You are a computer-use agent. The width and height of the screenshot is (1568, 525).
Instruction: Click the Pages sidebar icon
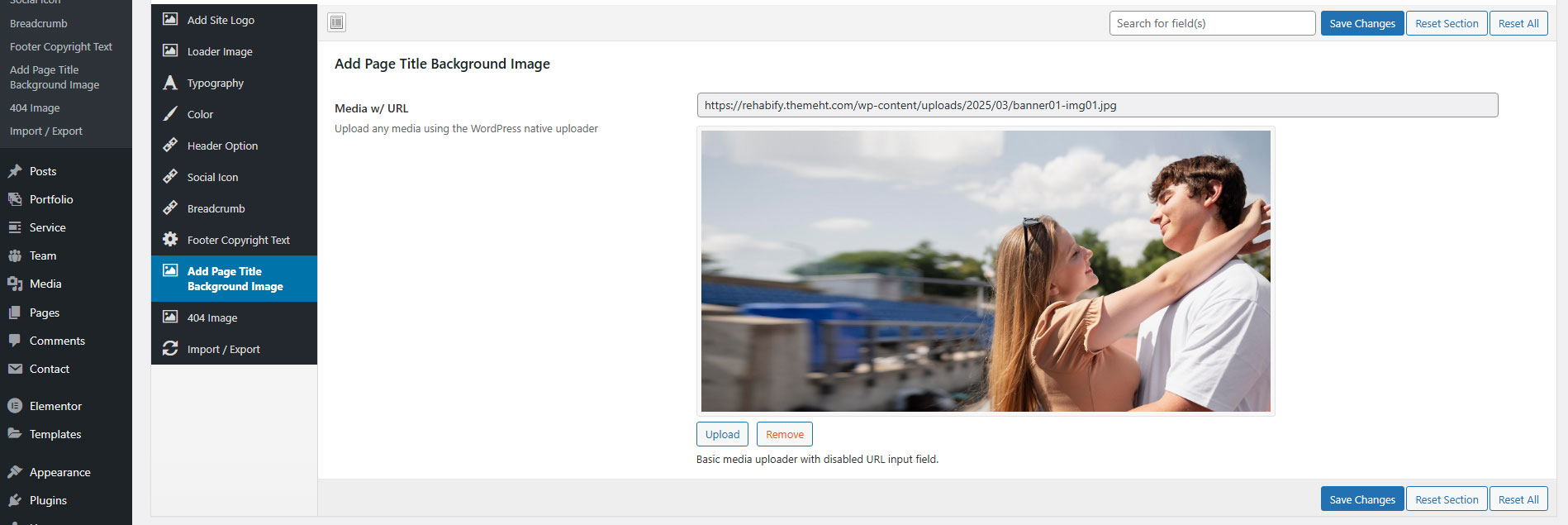click(15, 313)
